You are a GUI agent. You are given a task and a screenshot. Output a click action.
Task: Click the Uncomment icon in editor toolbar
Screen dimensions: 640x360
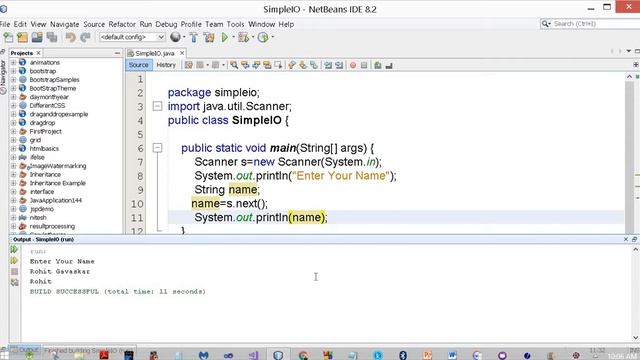(389, 65)
